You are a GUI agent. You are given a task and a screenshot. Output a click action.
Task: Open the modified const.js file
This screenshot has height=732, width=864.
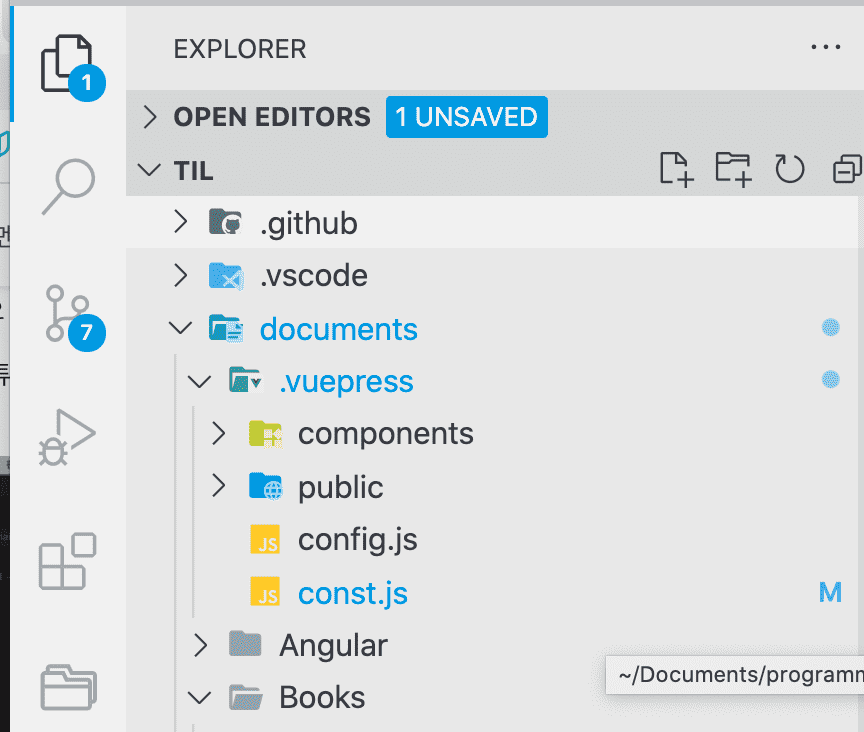pos(352,593)
